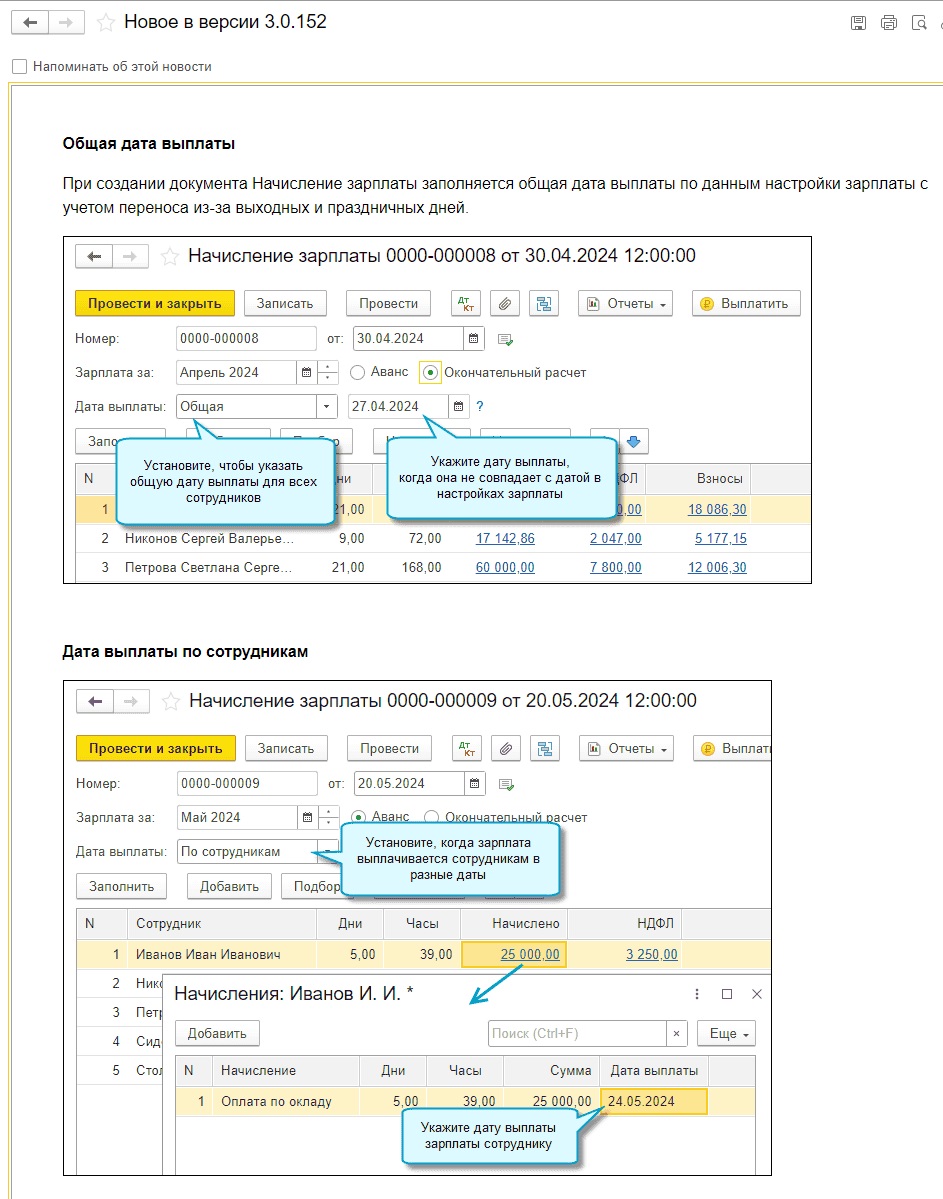Open contributions amount 12 006,30 link
The height and width of the screenshot is (1199, 943).
(x=717, y=567)
